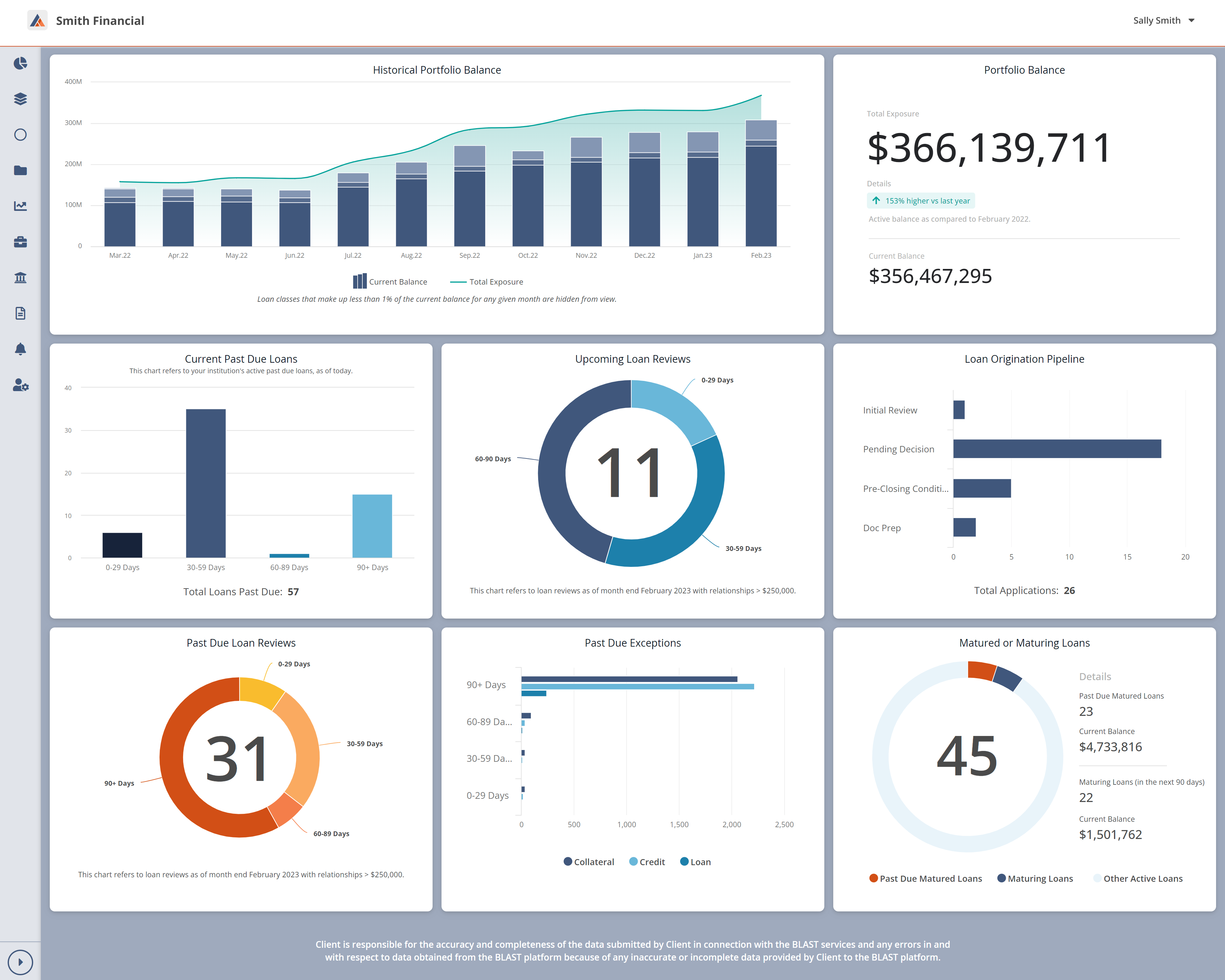Click the bank institution icon in sidebar

coord(20,278)
